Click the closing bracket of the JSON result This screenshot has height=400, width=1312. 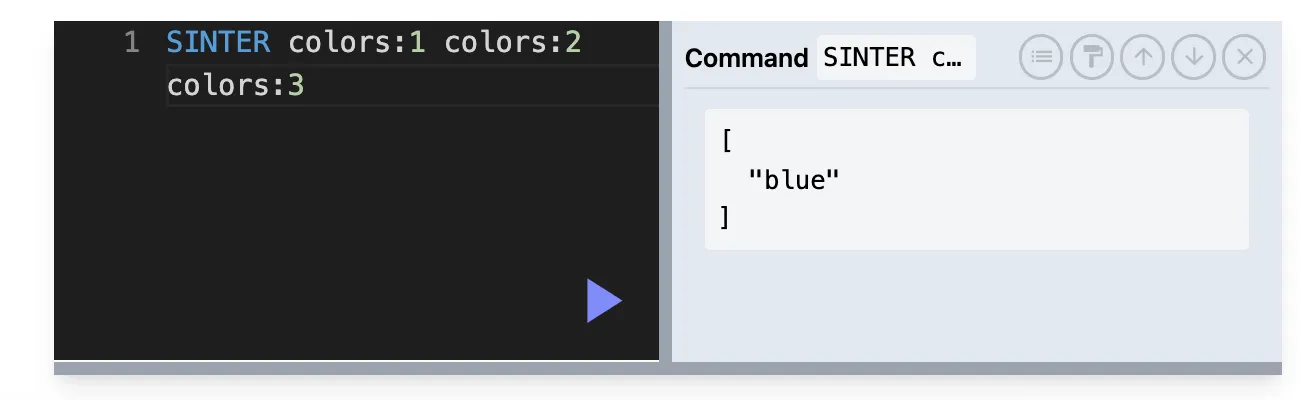[726, 217]
